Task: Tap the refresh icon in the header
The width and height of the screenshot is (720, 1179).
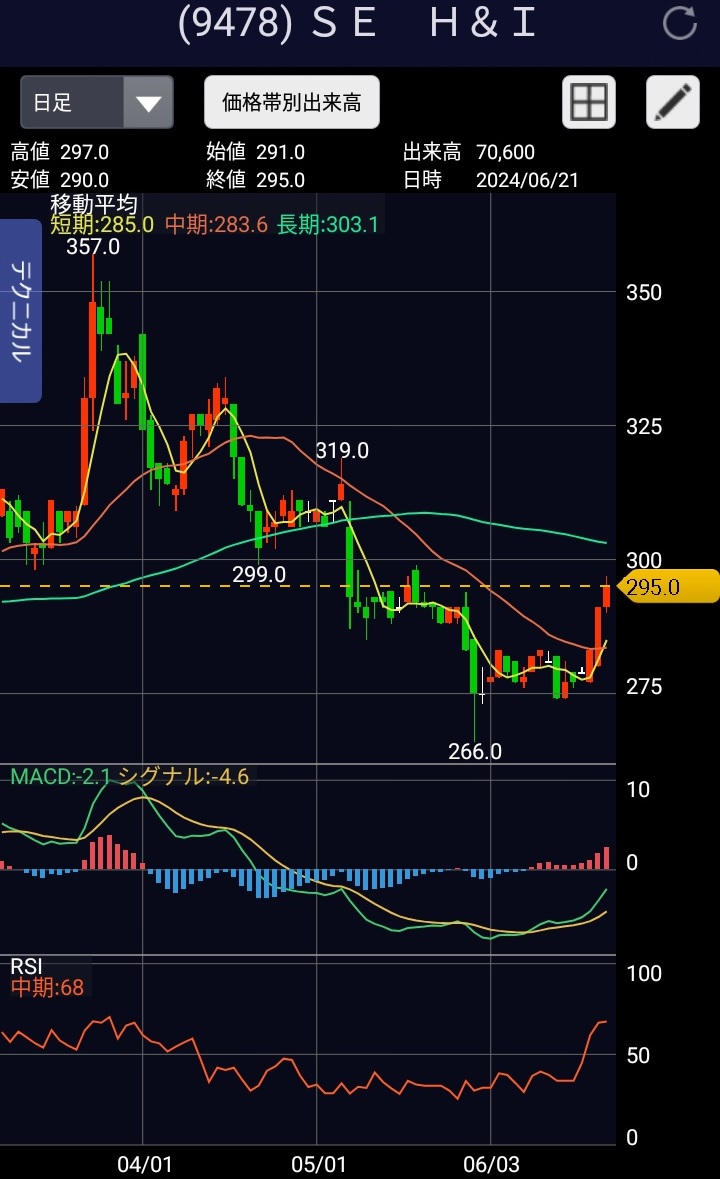Action: coord(679,23)
